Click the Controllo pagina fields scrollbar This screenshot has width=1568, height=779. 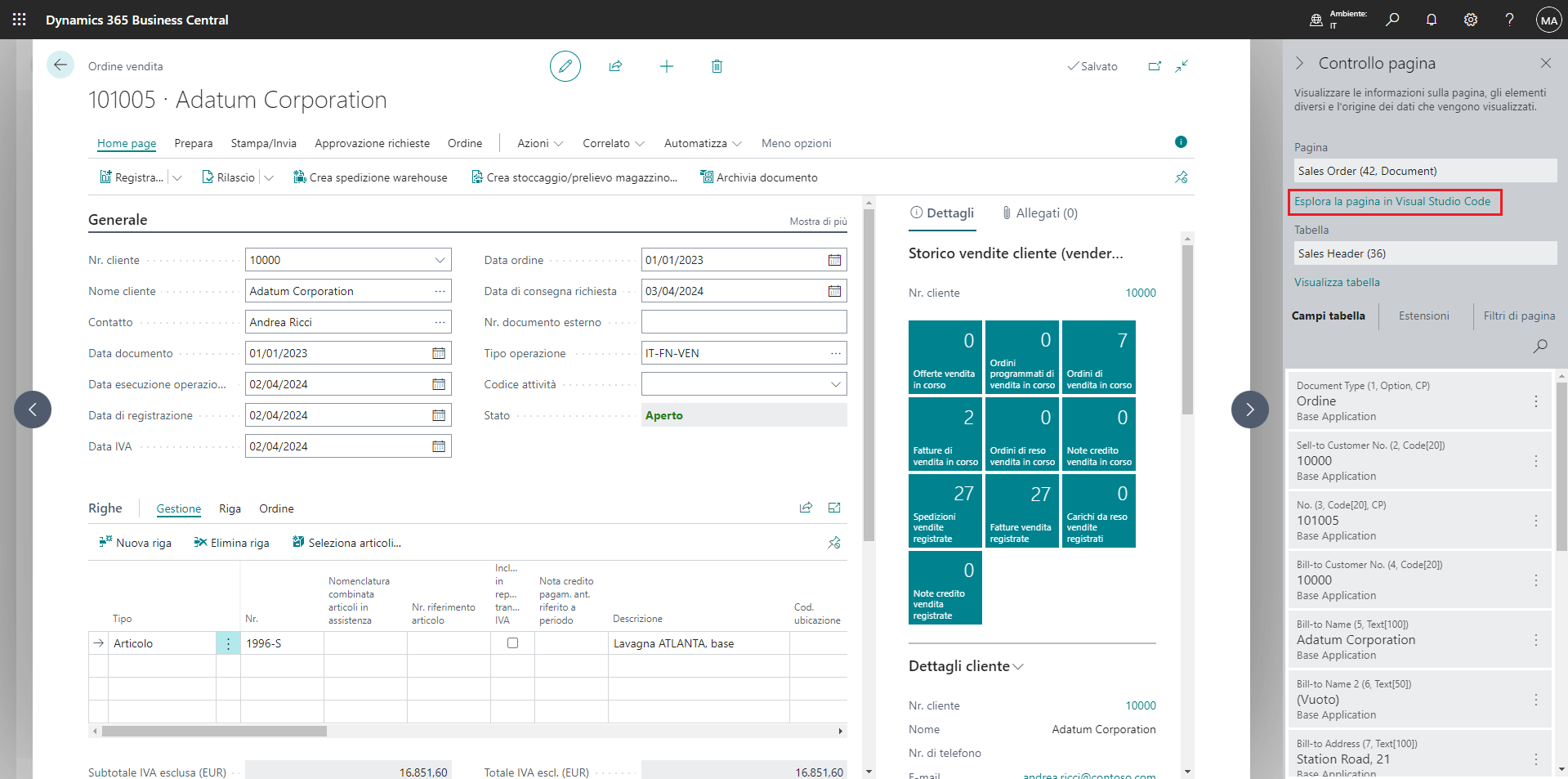coord(1561,466)
